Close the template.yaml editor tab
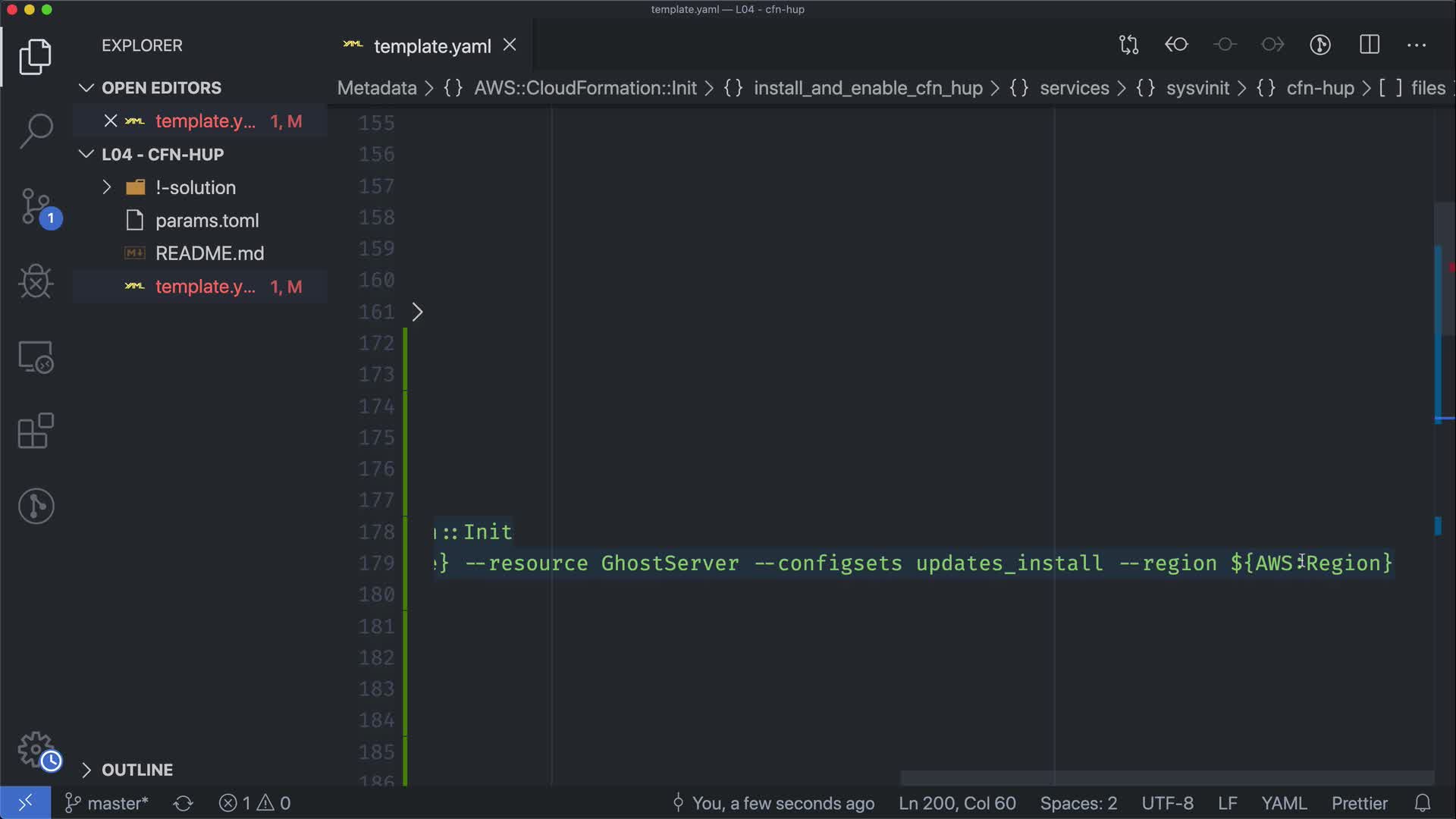This screenshot has width=1456, height=819. (510, 45)
